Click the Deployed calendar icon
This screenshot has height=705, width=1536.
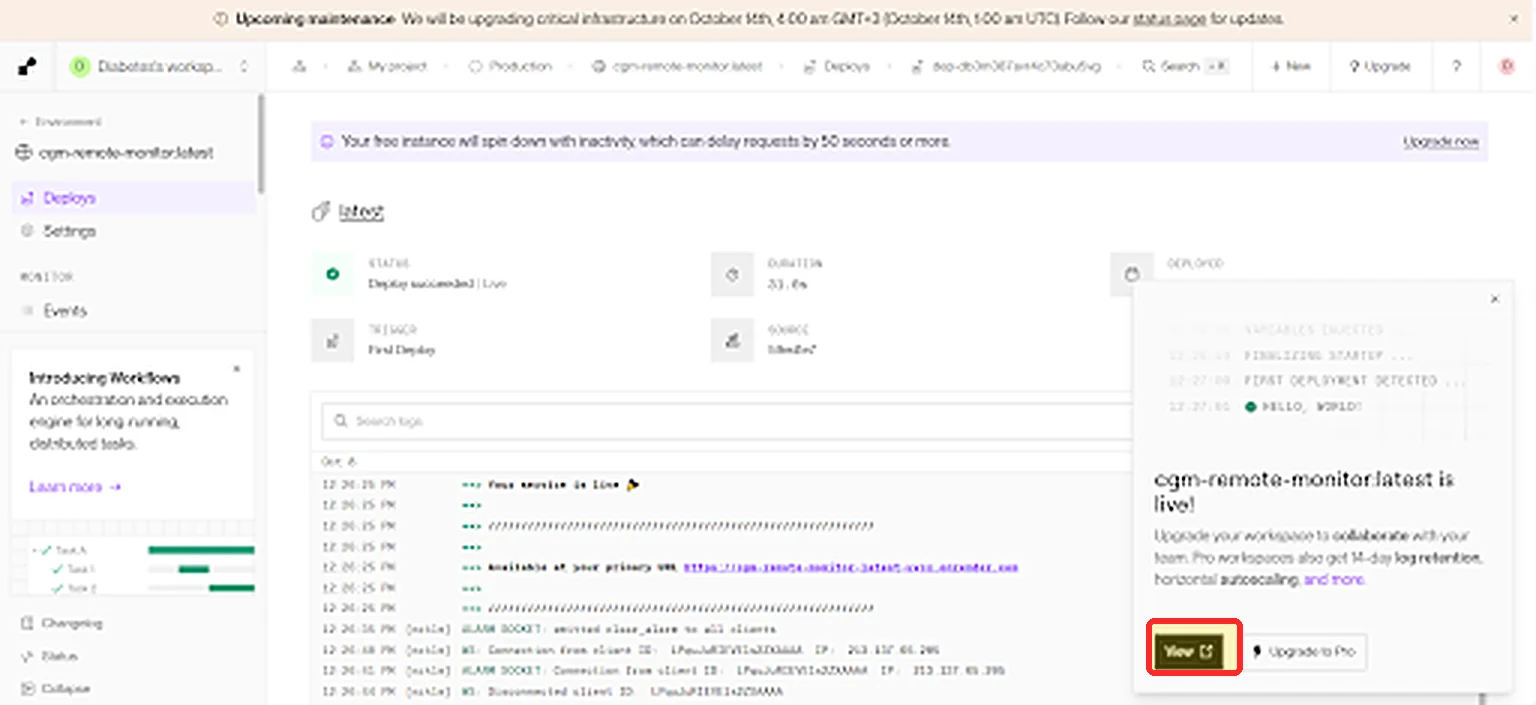(1131, 274)
